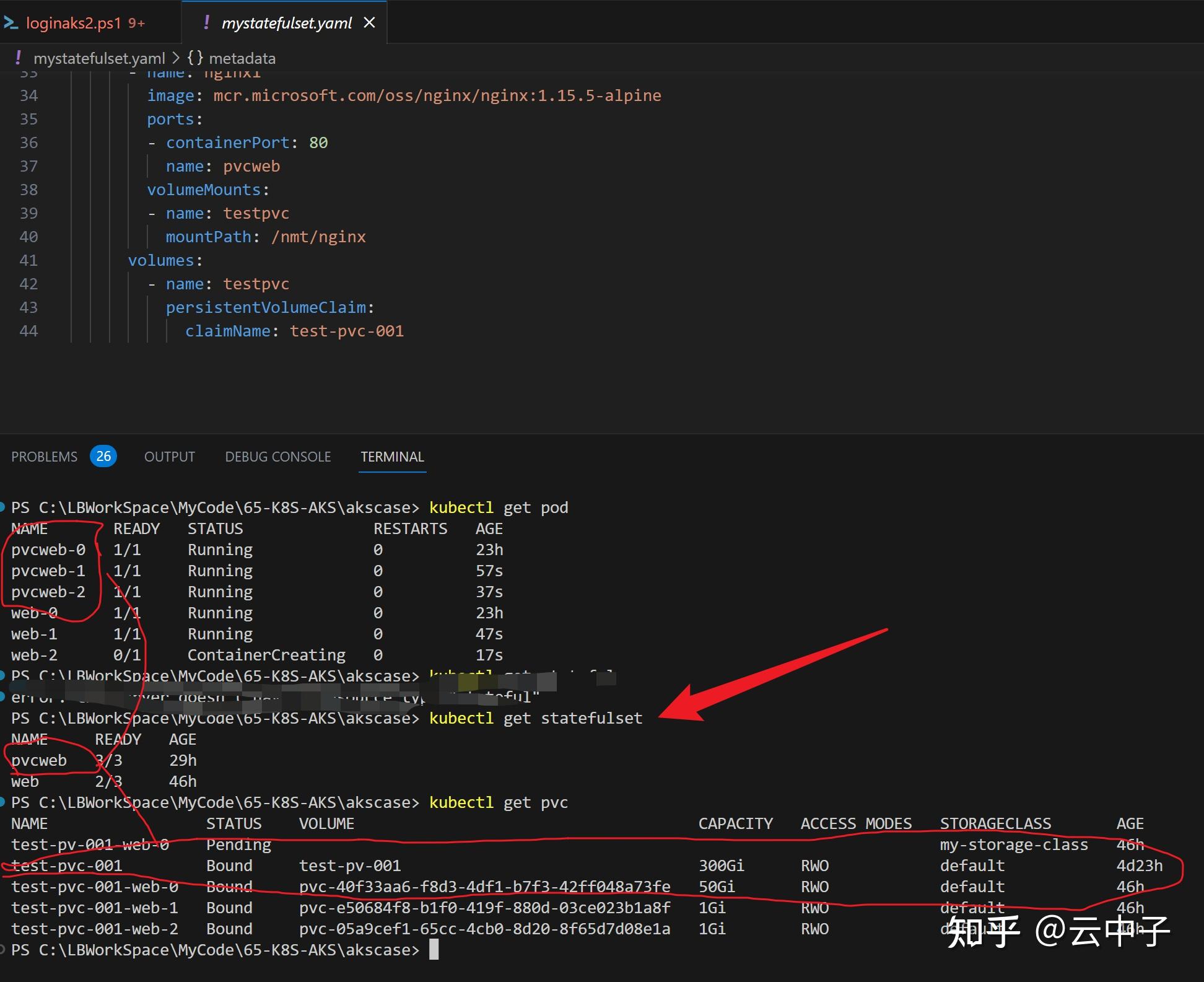This screenshot has width=1204, height=982.
Task: Expand the chevron between breadcrumb items
Action: click(x=175, y=58)
